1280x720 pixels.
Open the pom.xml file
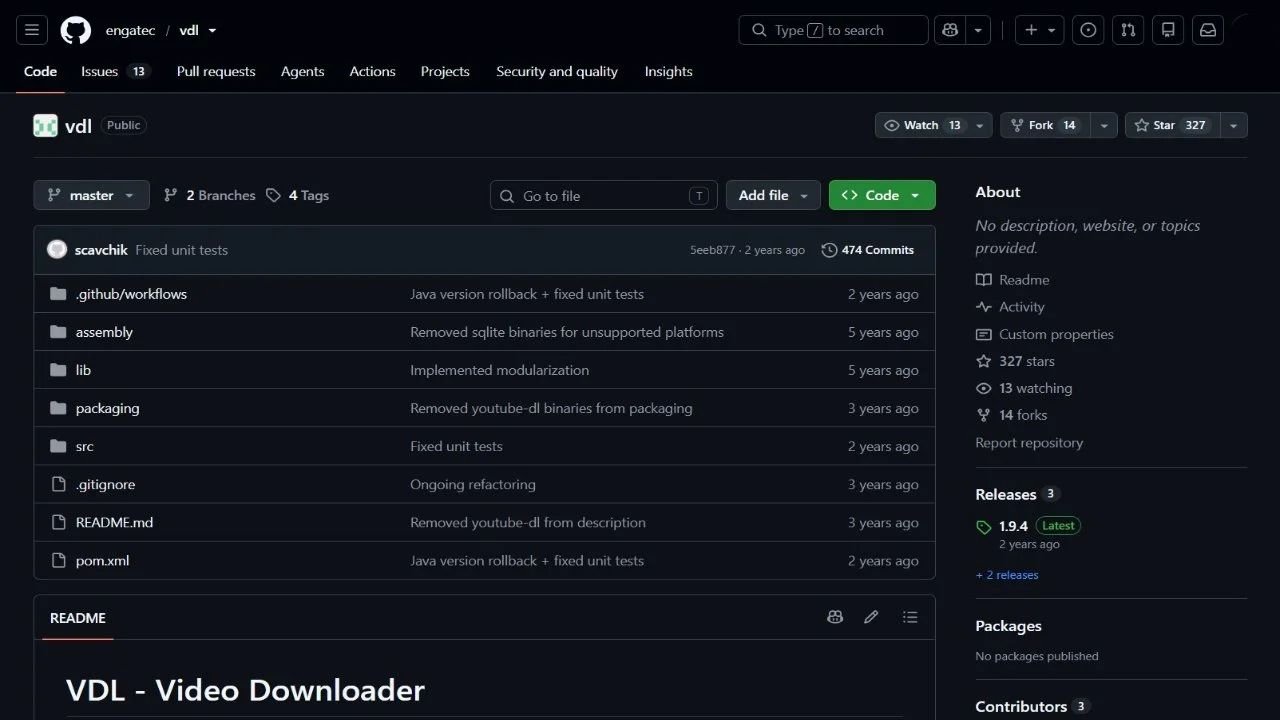(102, 560)
